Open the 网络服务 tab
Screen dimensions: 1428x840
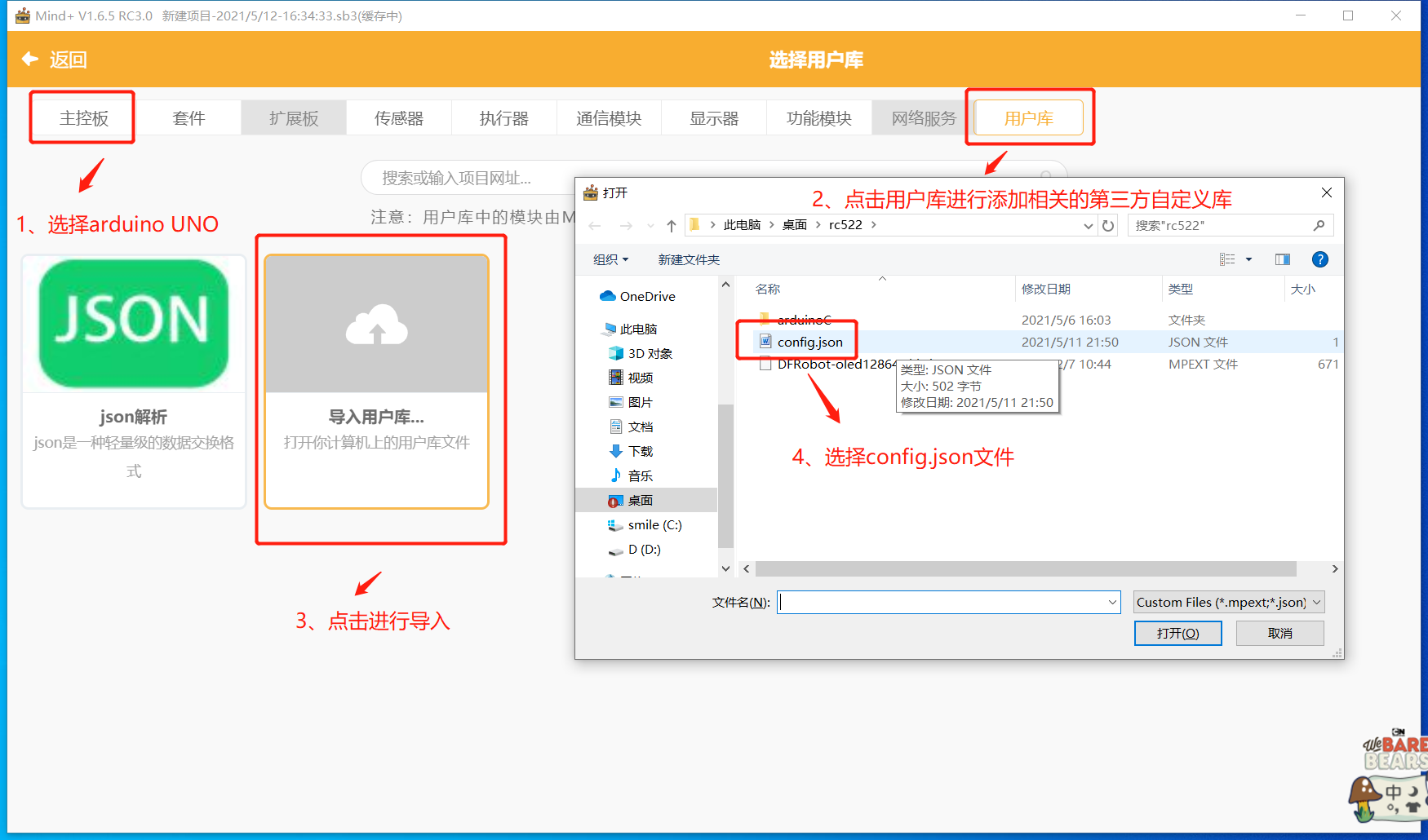pos(924,118)
